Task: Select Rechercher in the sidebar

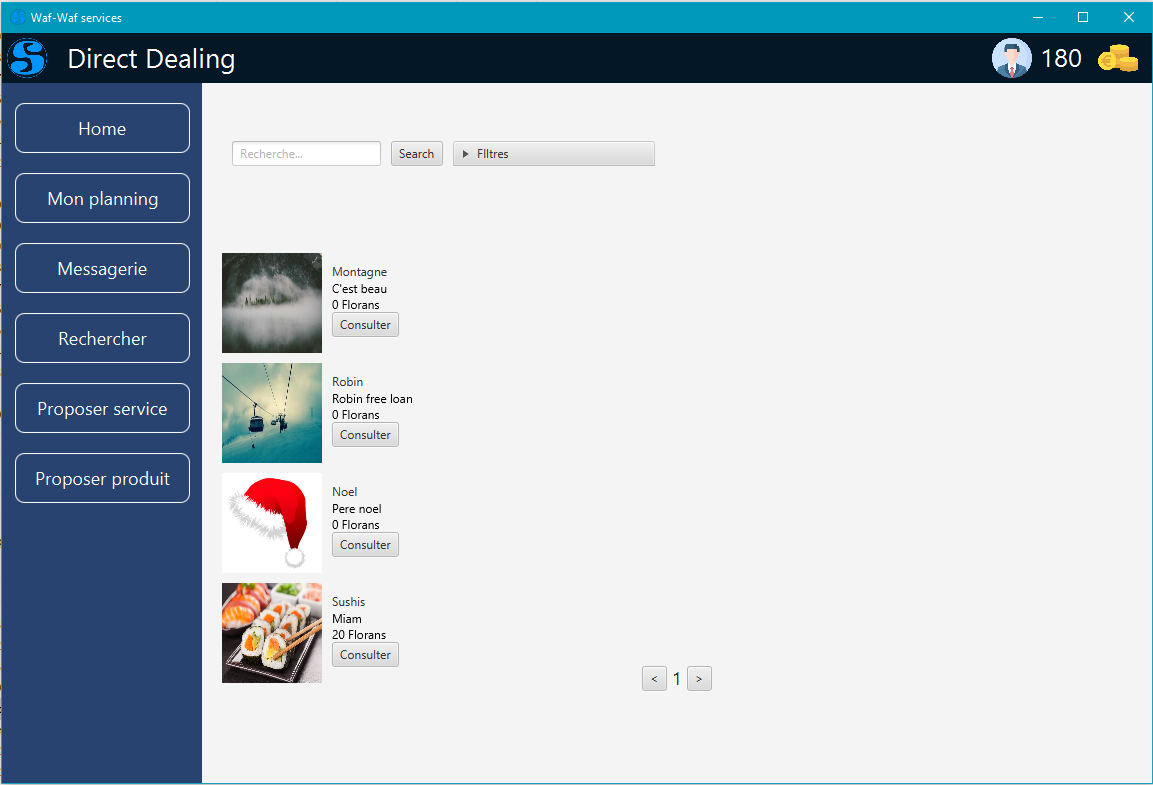Action: [102, 339]
